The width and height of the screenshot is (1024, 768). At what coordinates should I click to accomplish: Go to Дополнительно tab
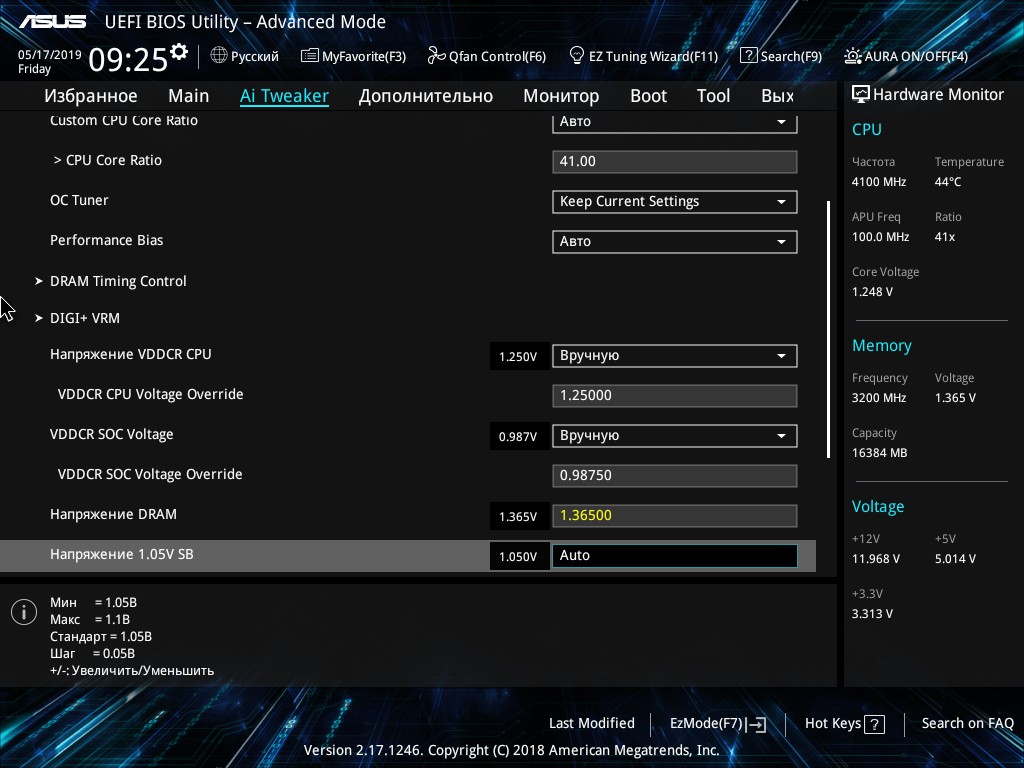point(426,96)
